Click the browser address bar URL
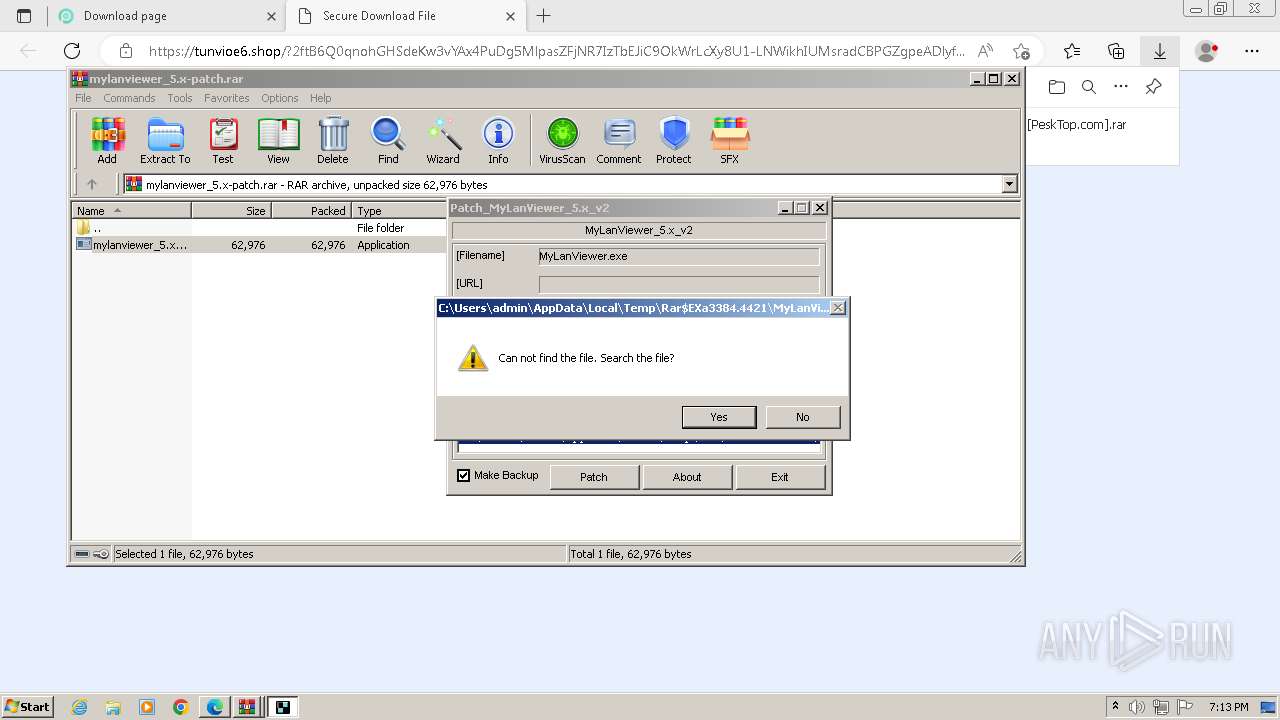This screenshot has height=720, width=1280. click(556, 51)
